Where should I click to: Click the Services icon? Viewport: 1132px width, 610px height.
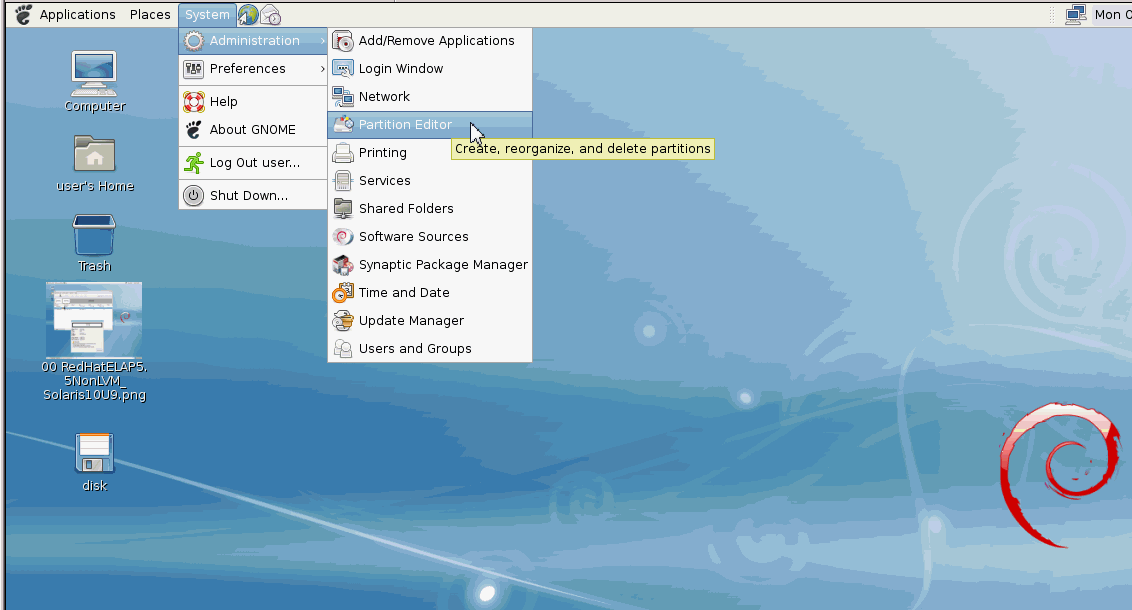pyautogui.click(x=343, y=181)
